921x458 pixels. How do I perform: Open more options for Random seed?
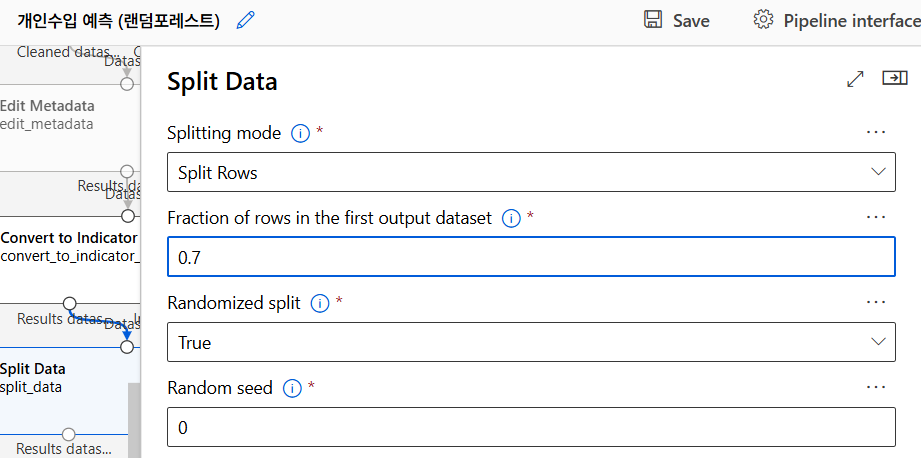(876, 387)
